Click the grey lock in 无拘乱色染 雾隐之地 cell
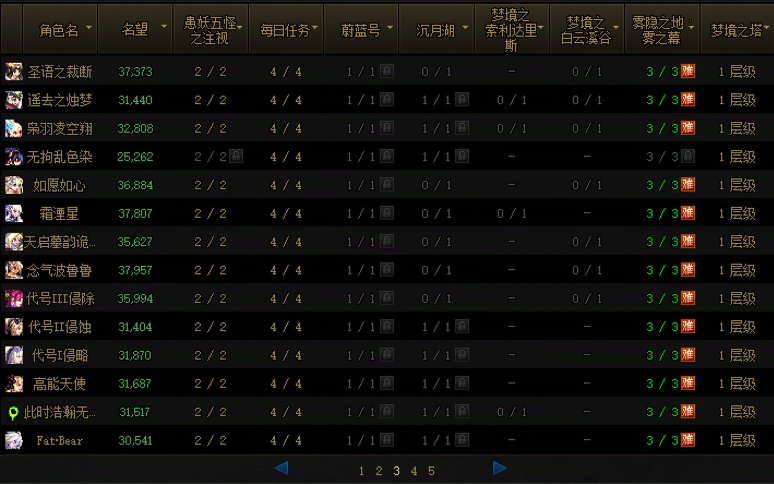 pos(688,156)
